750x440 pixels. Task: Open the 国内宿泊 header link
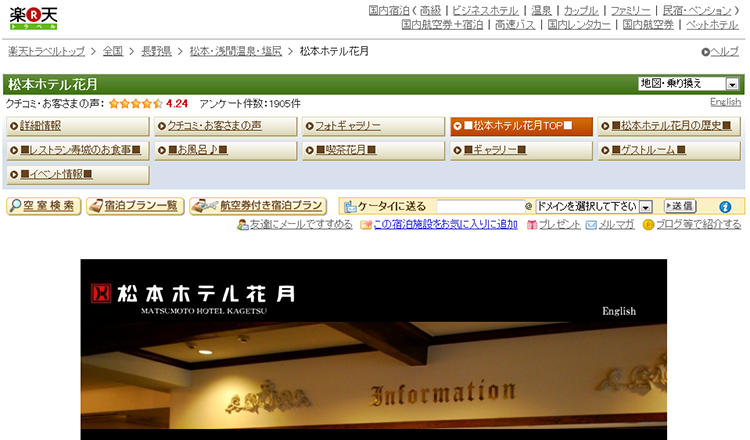pyautogui.click(x=389, y=11)
